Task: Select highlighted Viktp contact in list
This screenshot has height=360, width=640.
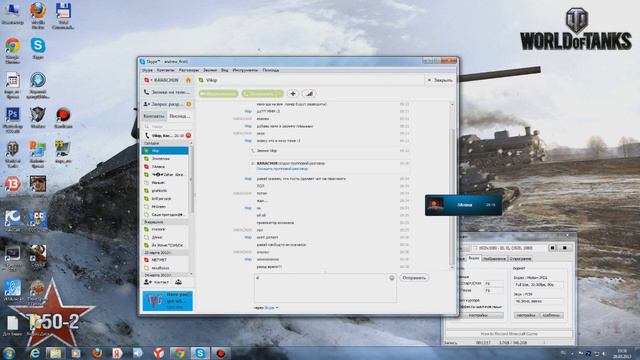Action: (165, 151)
